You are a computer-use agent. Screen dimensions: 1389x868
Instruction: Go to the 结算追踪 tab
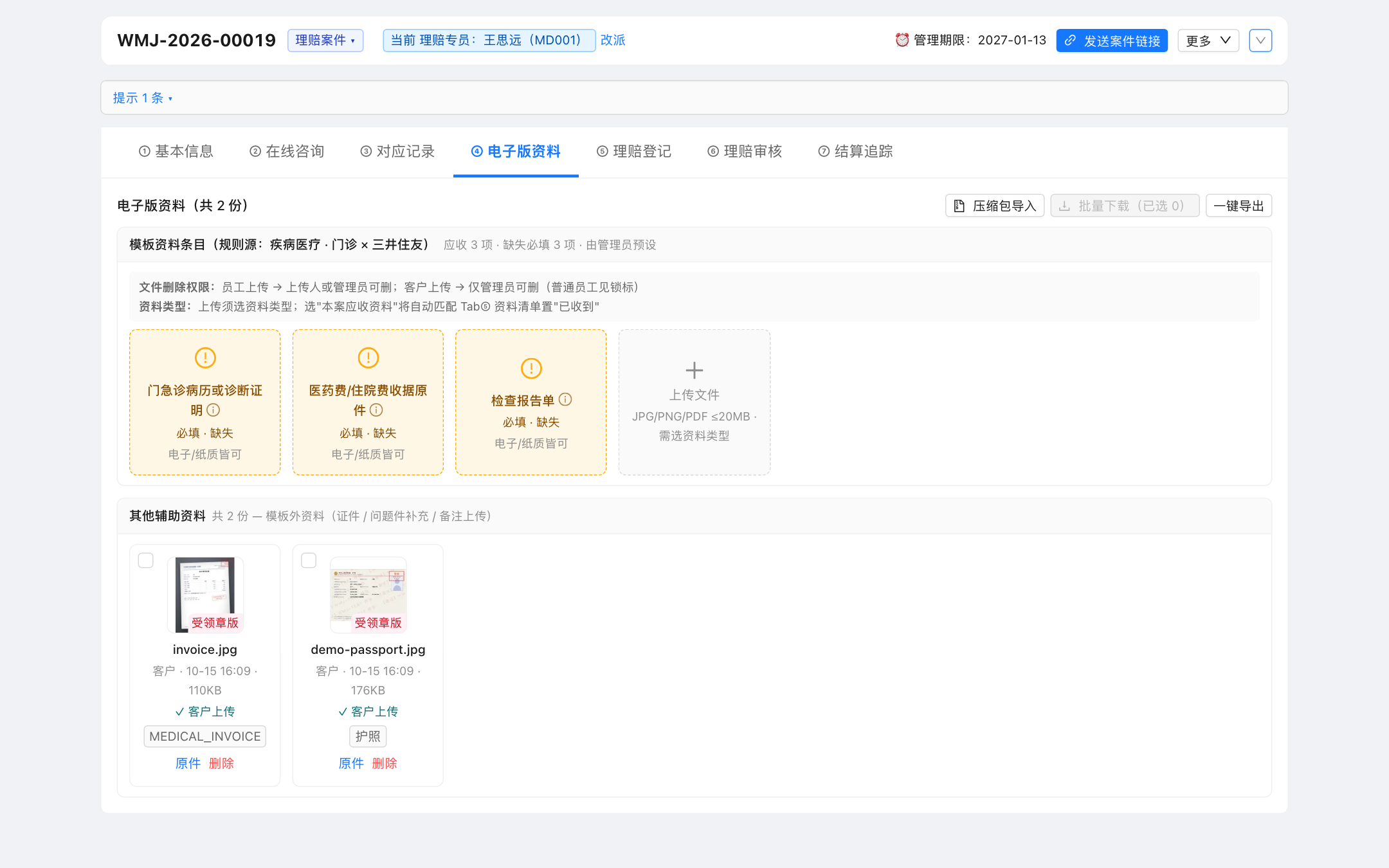pyautogui.click(x=855, y=152)
